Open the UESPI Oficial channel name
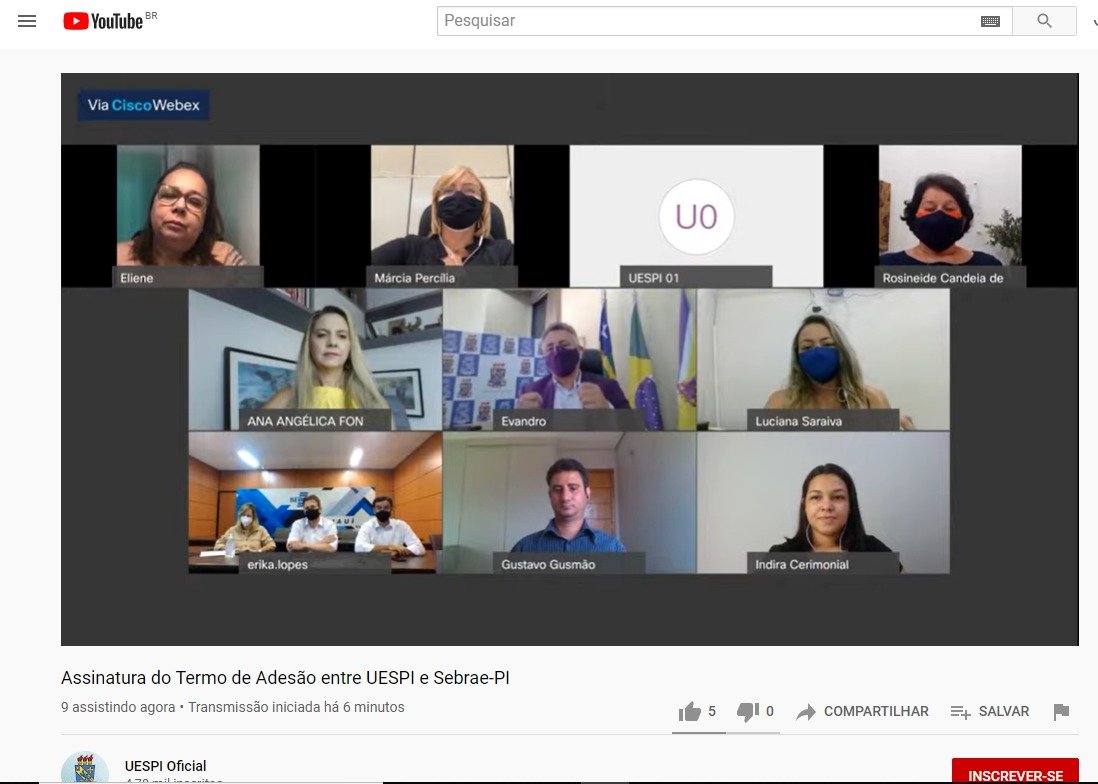 point(166,766)
